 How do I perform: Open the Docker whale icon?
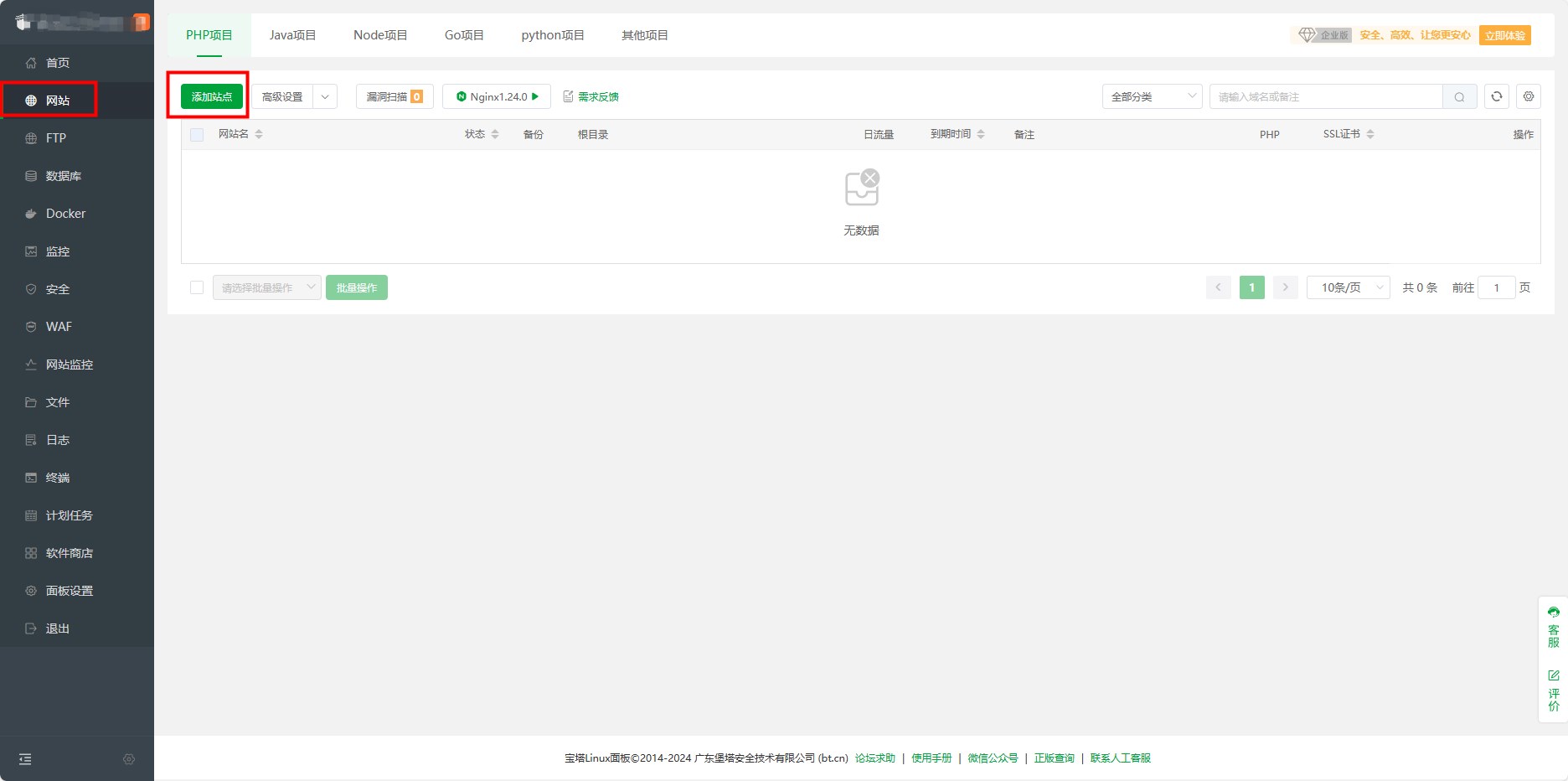coord(31,214)
